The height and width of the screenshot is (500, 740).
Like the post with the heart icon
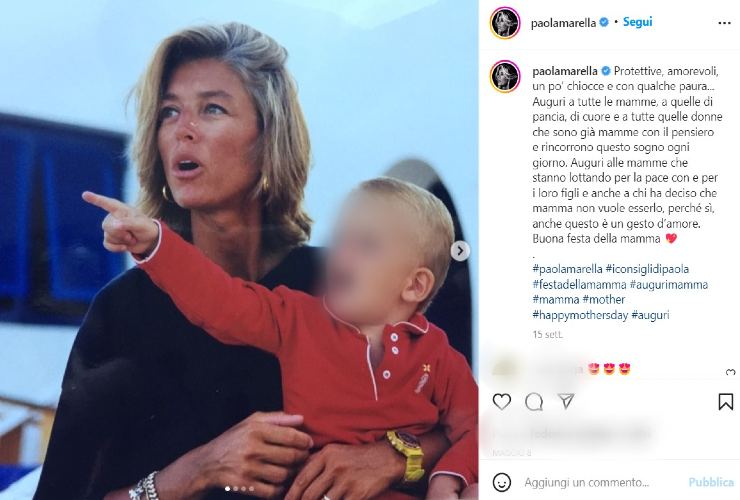coord(501,402)
